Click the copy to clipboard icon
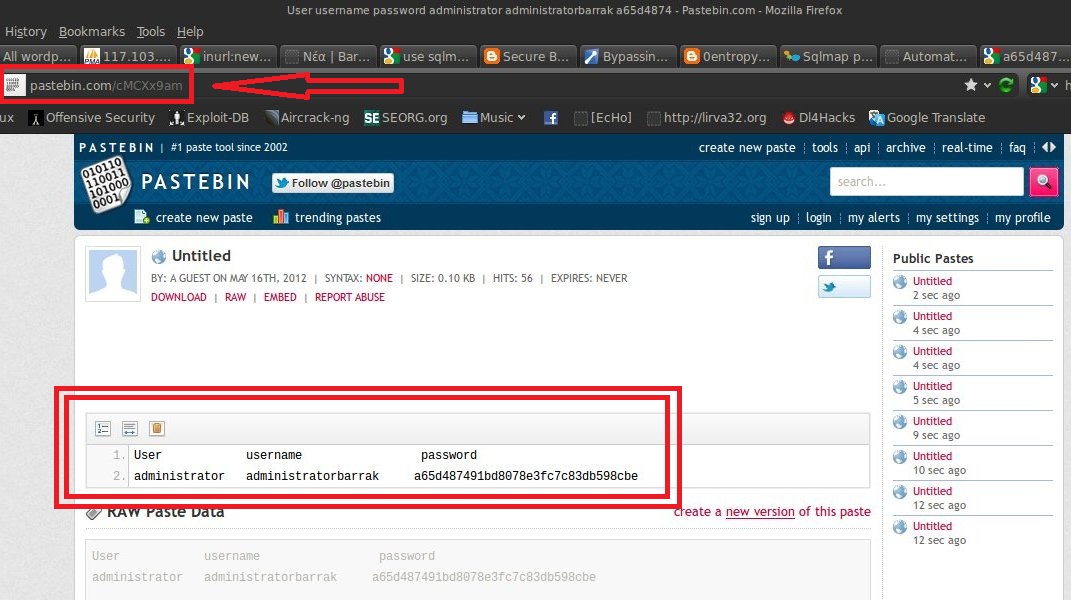Viewport: 1071px width, 600px height. pyautogui.click(x=156, y=428)
